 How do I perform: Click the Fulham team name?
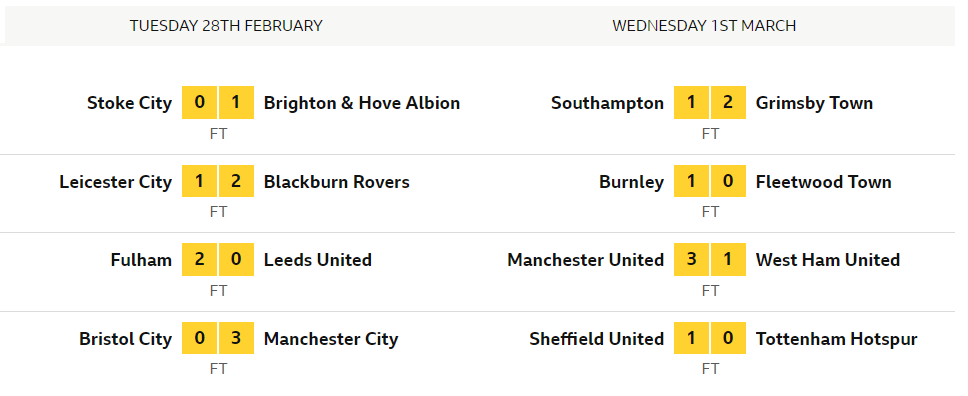pyautogui.click(x=141, y=260)
